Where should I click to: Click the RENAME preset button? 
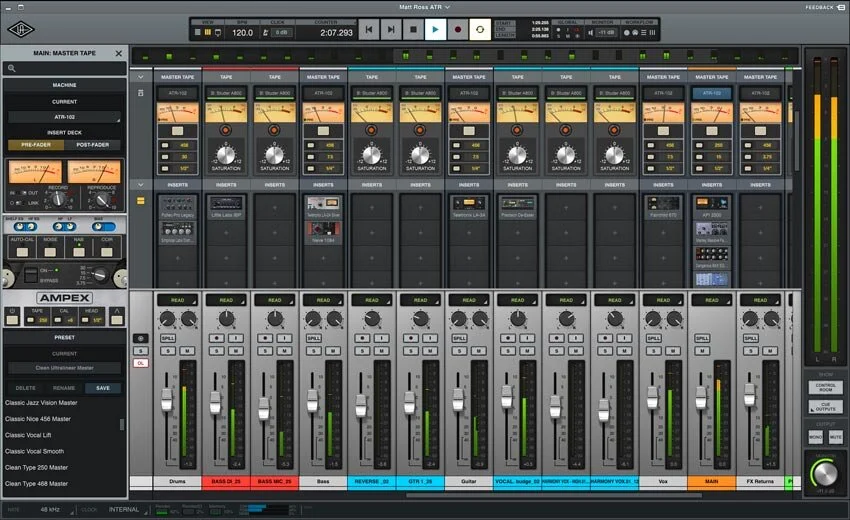click(x=64, y=388)
